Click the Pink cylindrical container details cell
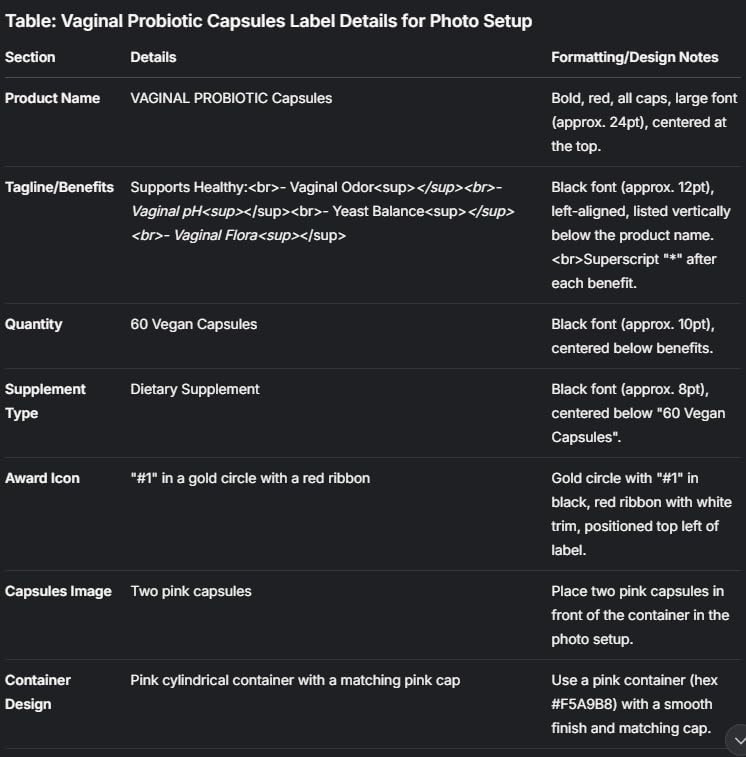Screen dimensions: 746x757 [295, 680]
